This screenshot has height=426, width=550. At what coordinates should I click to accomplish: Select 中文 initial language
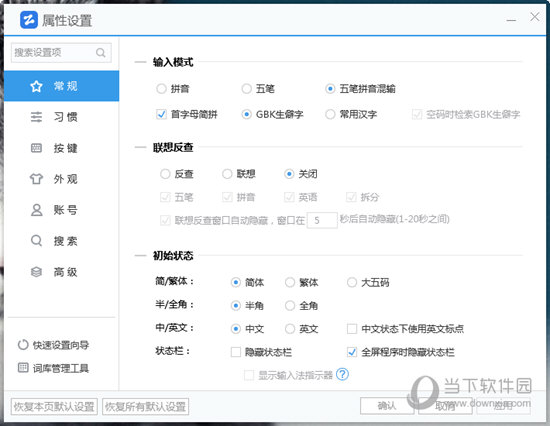click(236, 329)
